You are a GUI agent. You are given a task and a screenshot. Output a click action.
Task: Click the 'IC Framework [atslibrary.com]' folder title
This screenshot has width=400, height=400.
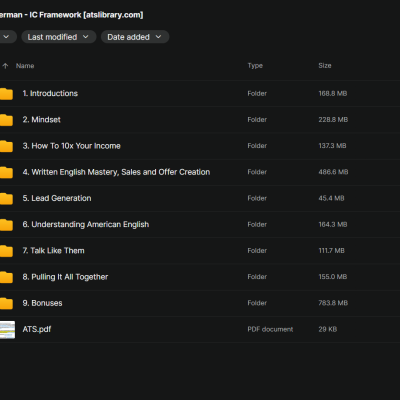(86, 15)
